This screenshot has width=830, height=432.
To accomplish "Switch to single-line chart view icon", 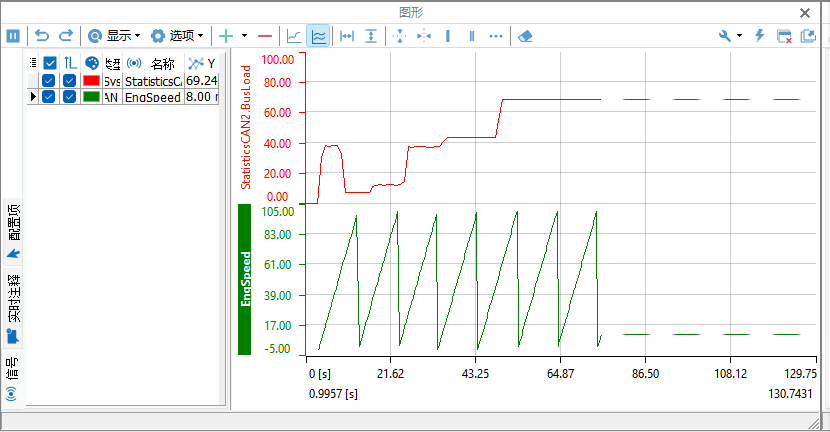I will tap(293, 35).
